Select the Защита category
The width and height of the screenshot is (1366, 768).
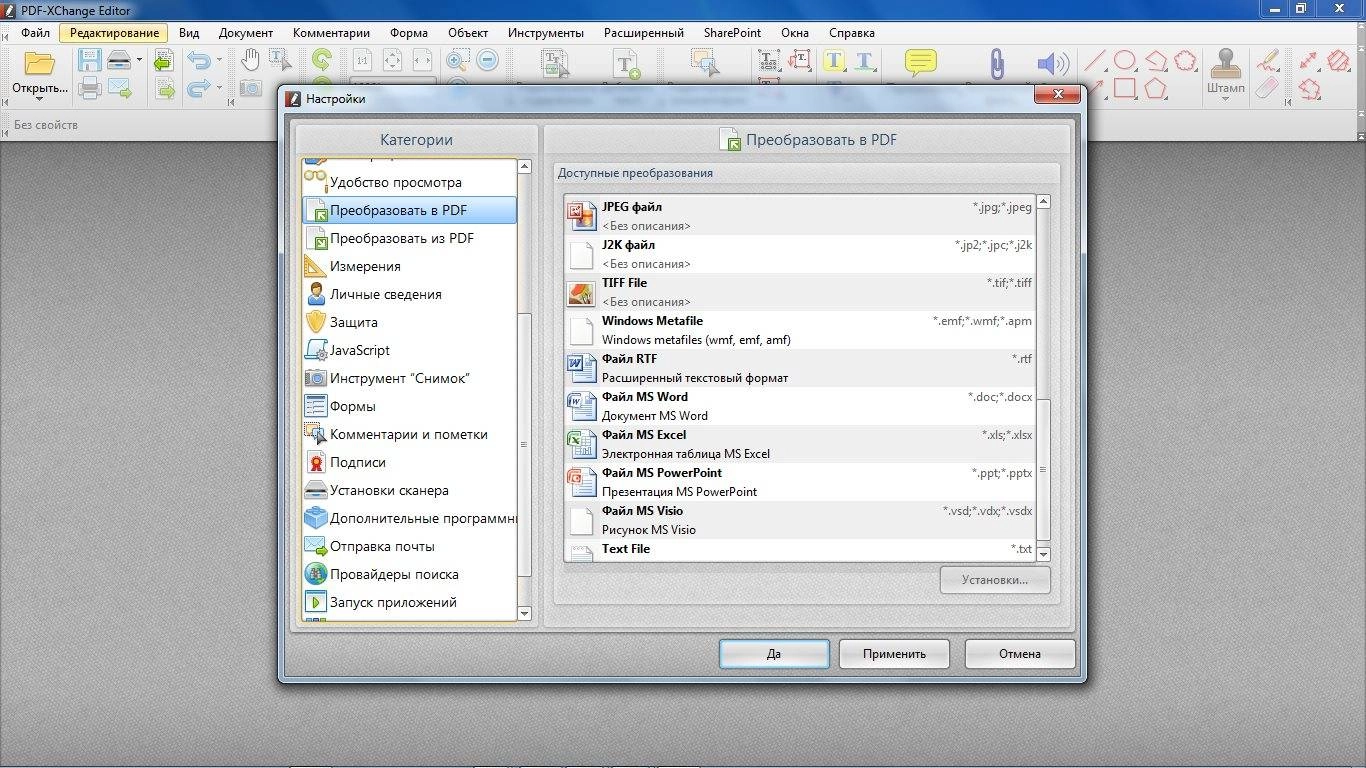410,322
